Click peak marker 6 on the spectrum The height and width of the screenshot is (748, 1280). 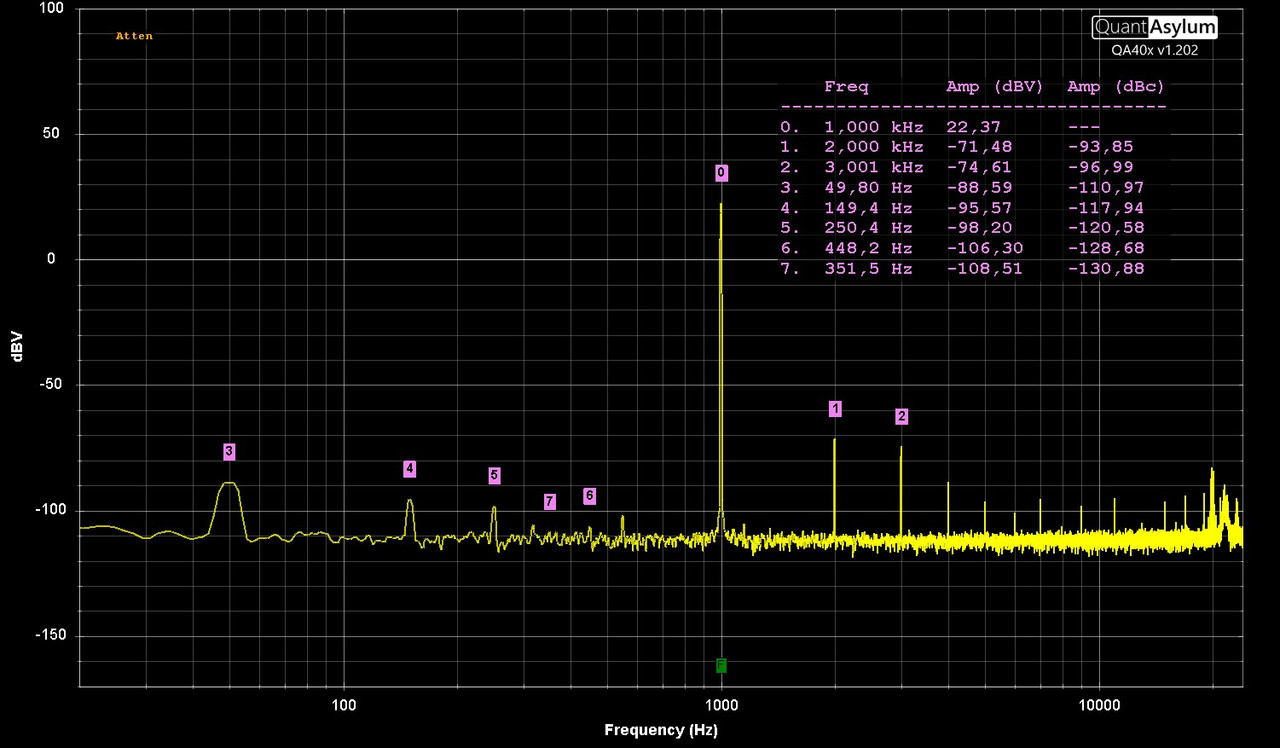tap(589, 496)
